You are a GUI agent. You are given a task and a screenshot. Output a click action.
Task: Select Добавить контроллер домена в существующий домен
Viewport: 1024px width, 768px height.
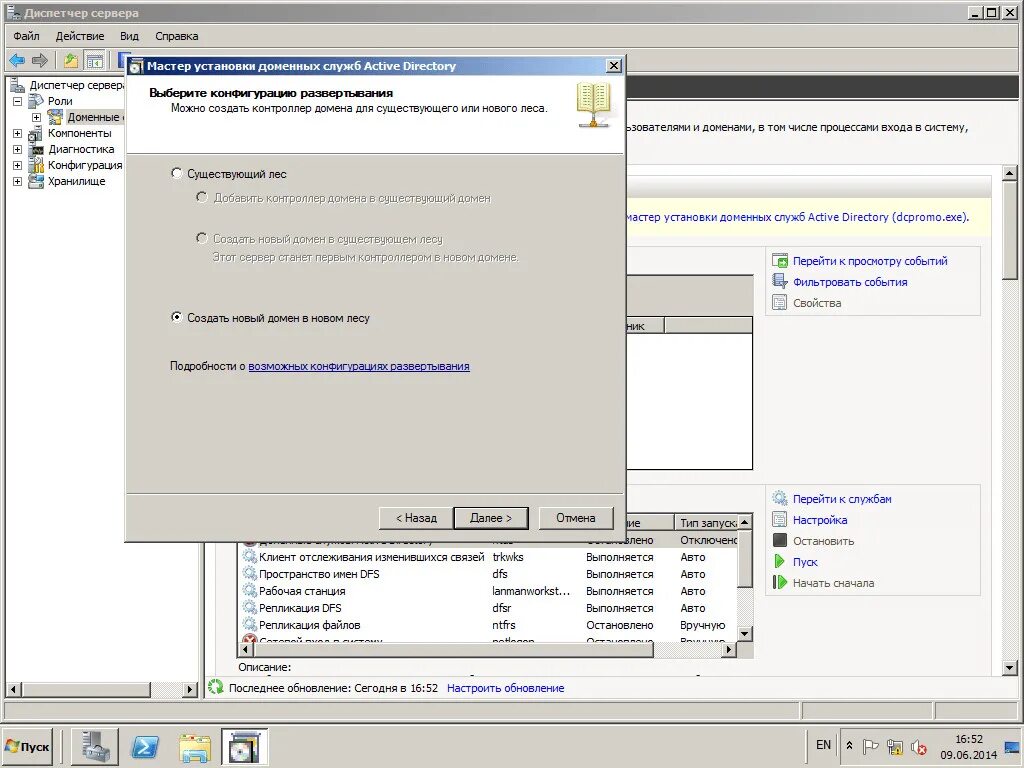coord(202,197)
